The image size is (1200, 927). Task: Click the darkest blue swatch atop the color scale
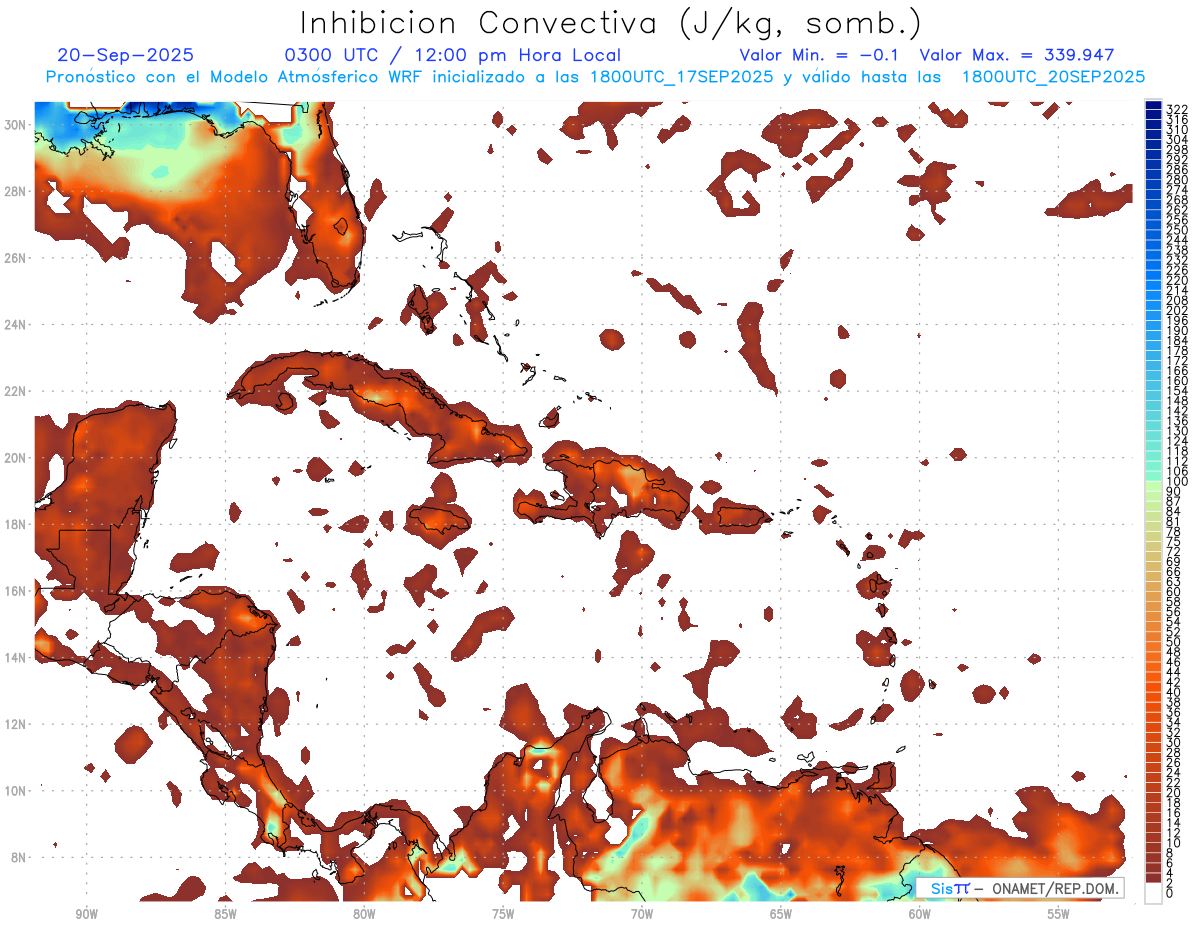click(1153, 105)
